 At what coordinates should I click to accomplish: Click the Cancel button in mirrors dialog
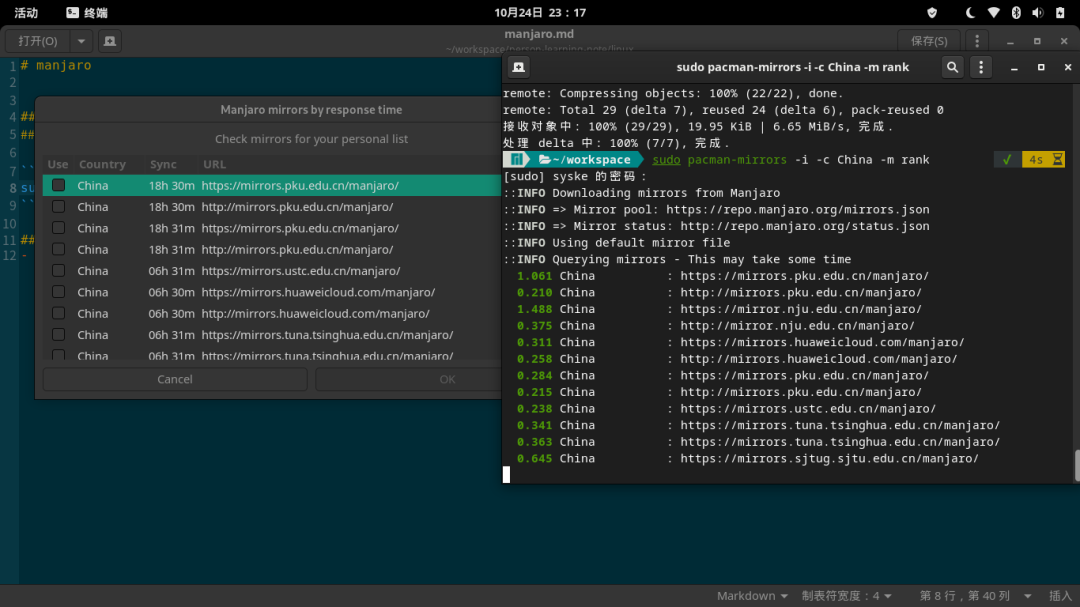pyautogui.click(x=175, y=379)
